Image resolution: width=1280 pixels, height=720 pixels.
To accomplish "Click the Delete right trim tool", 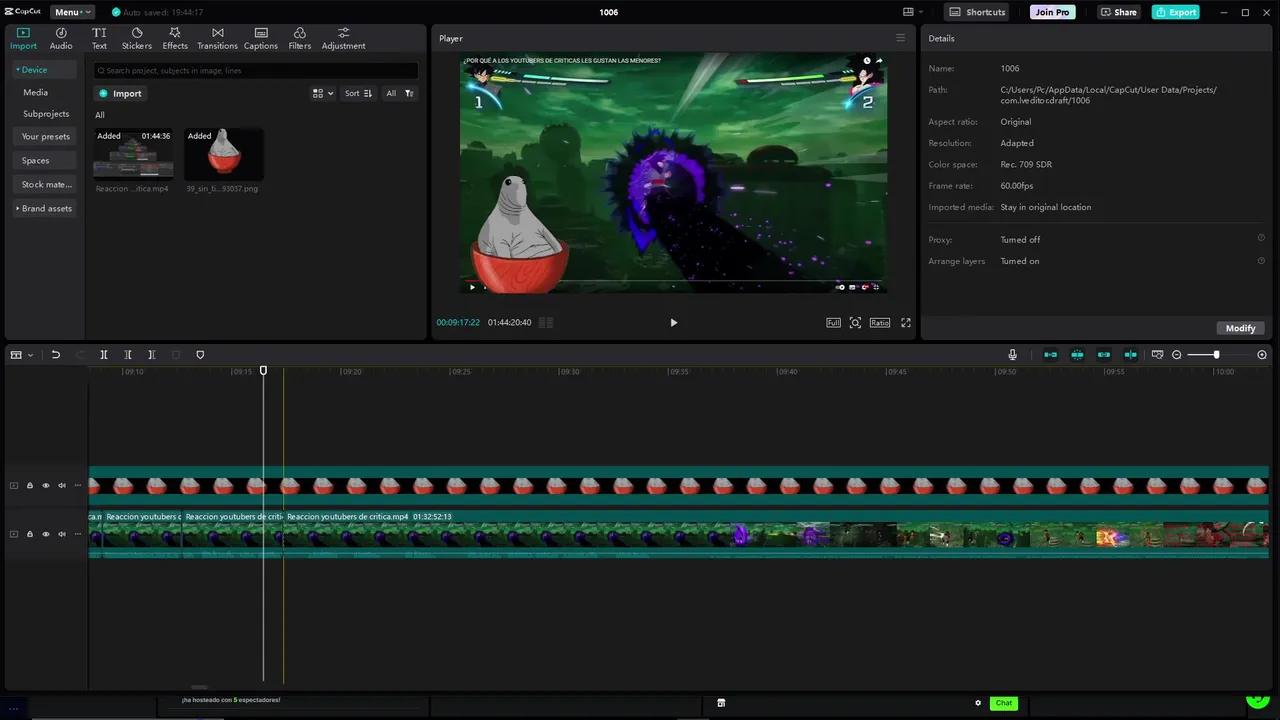I will click(x=152, y=355).
